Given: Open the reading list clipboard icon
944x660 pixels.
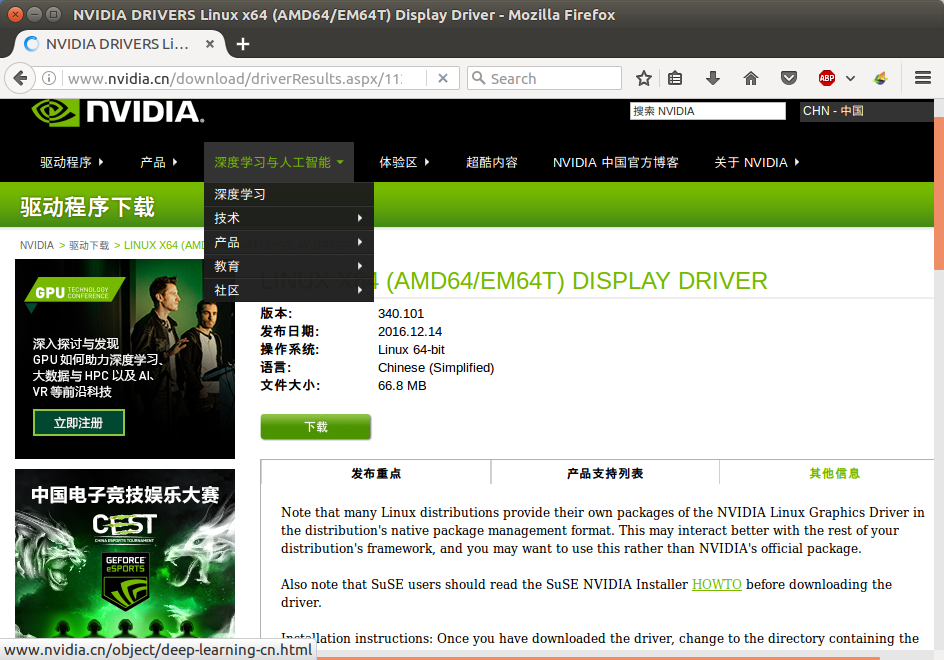Looking at the screenshot, I should pyautogui.click(x=675, y=77).
